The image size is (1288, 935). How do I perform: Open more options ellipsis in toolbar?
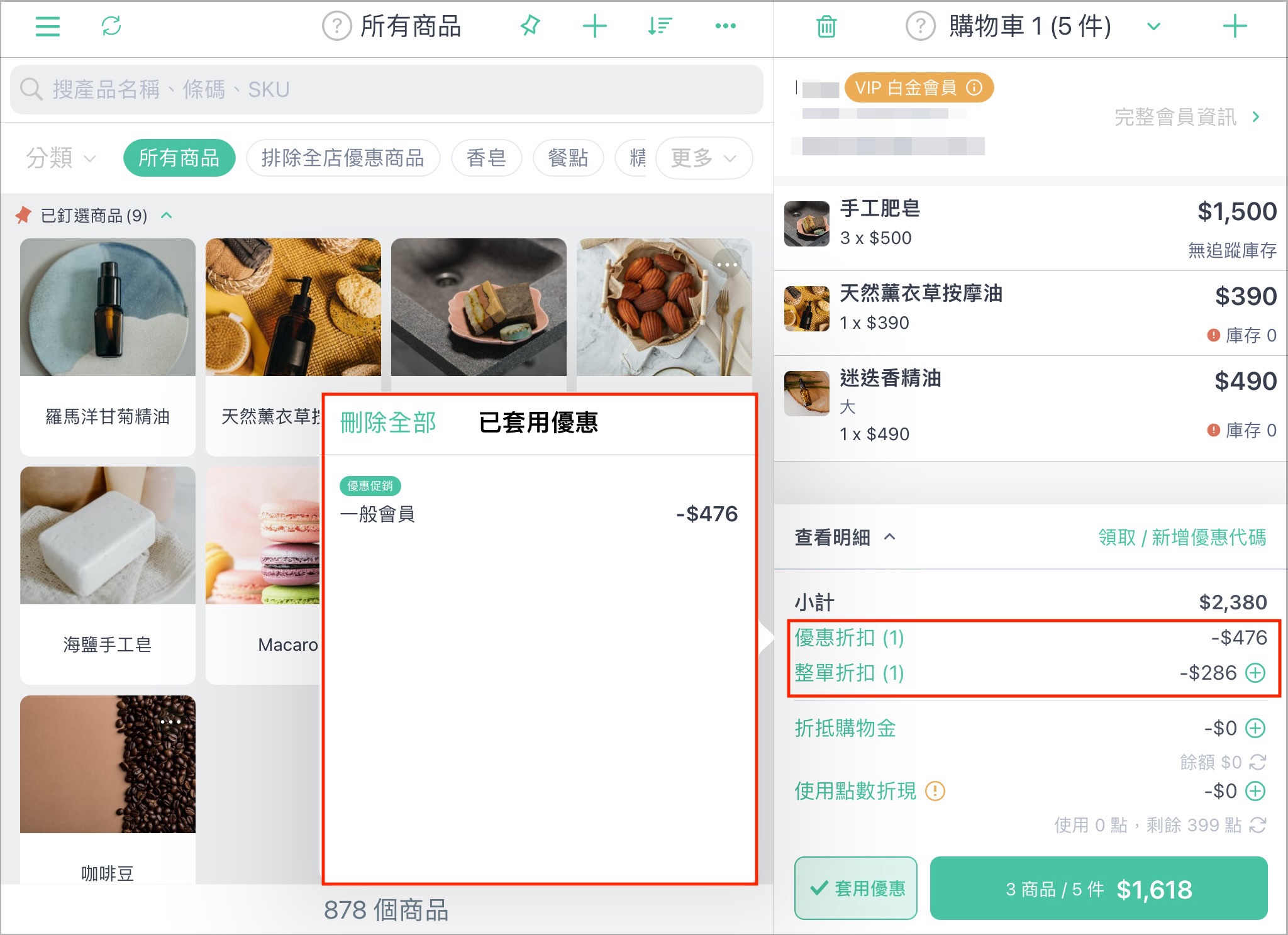(726, 26)
